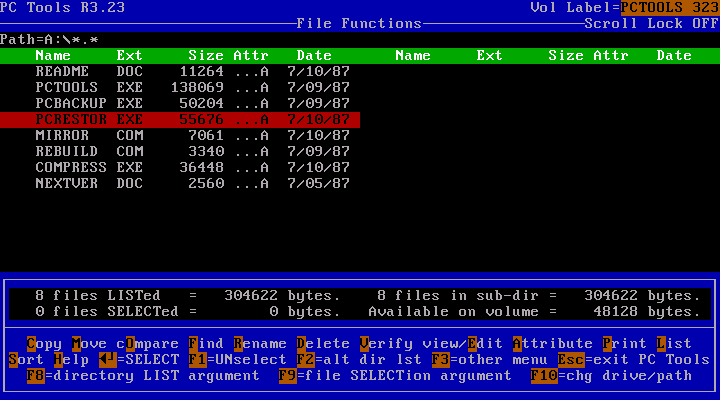Open Help from the command bar

pos(71,360)
